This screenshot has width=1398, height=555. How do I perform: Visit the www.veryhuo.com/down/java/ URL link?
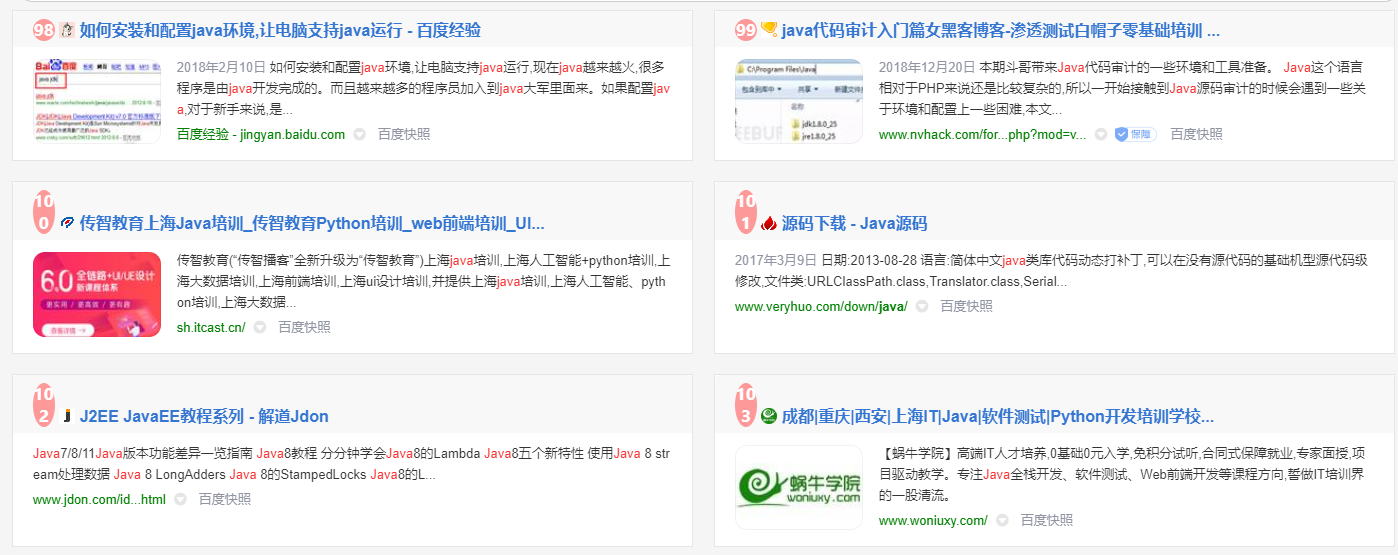[x=821, y=306]
